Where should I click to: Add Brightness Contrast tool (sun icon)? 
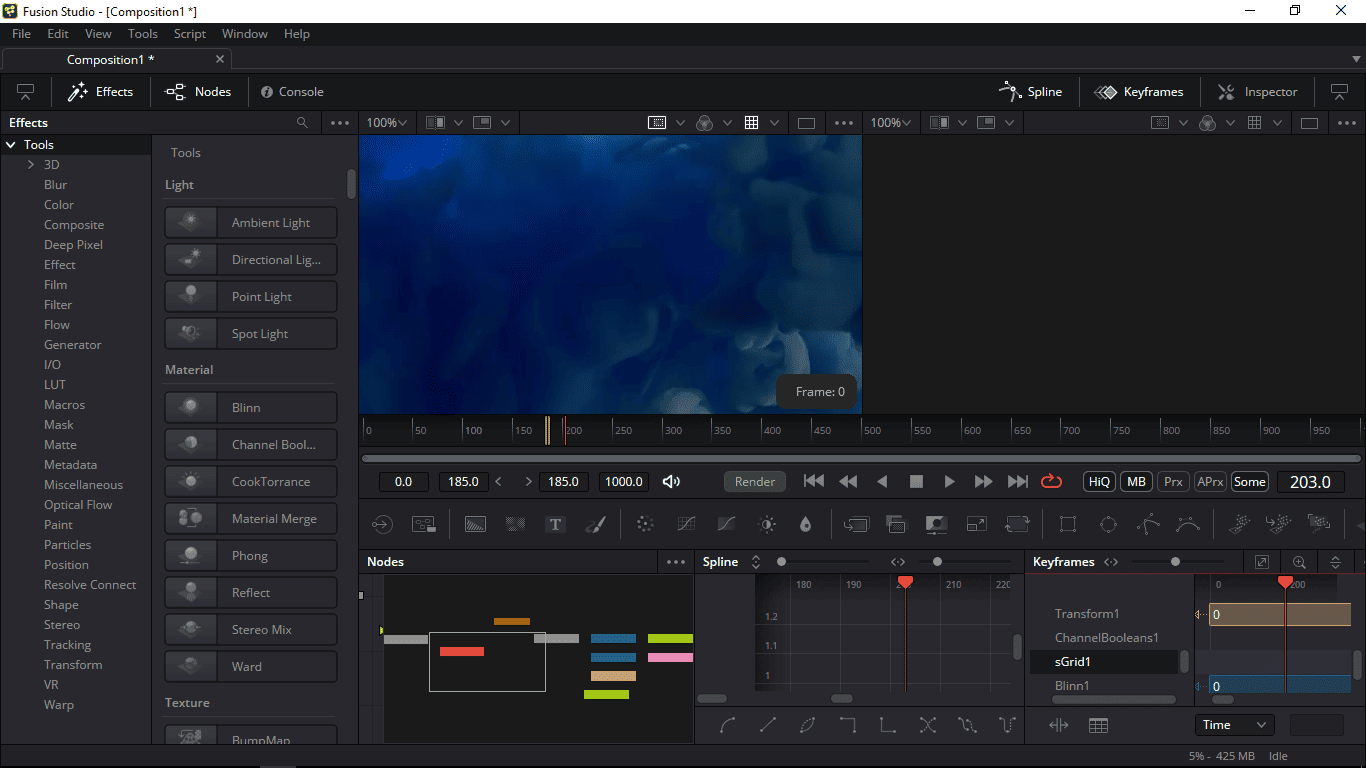coord(767,524)
